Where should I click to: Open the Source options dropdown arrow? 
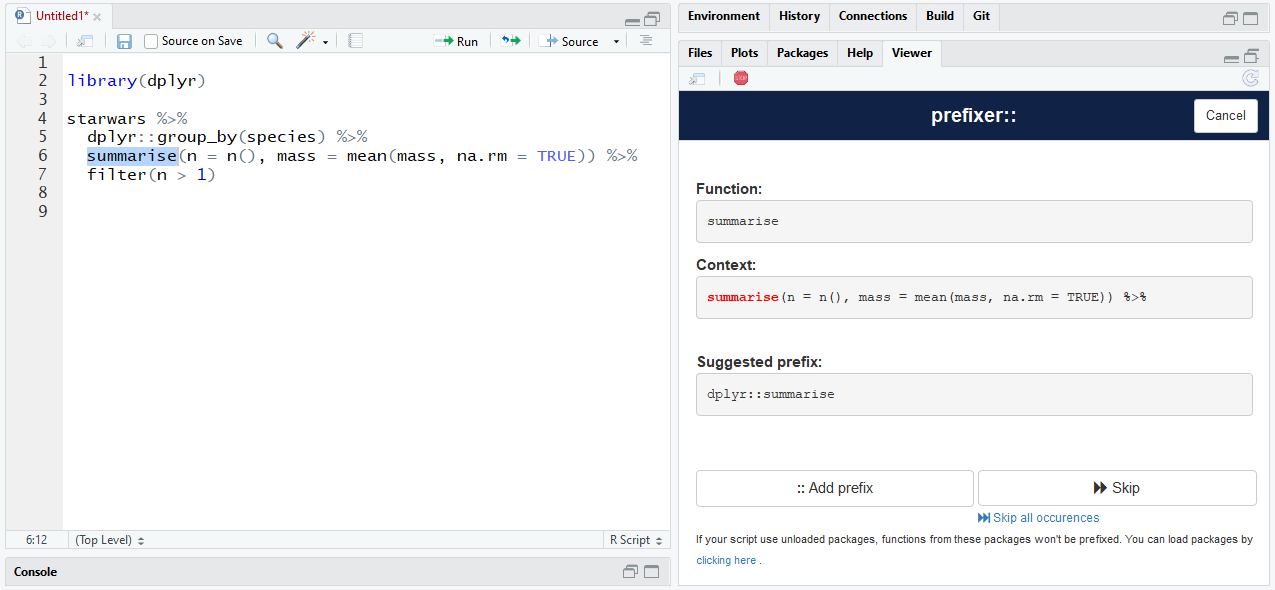click(x=616, y=42)
